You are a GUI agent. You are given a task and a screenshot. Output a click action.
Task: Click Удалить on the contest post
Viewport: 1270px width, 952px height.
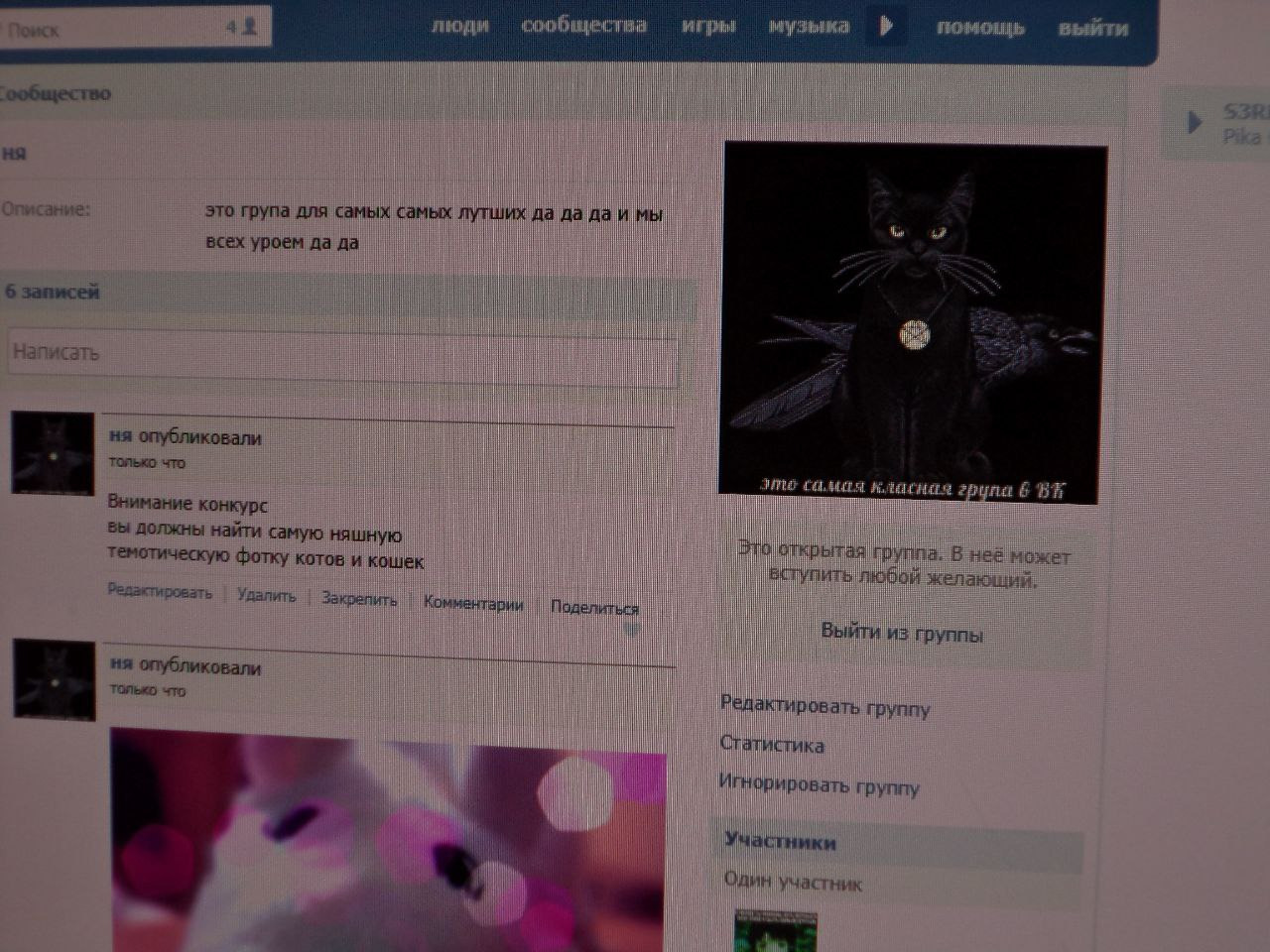coord(267,595)
